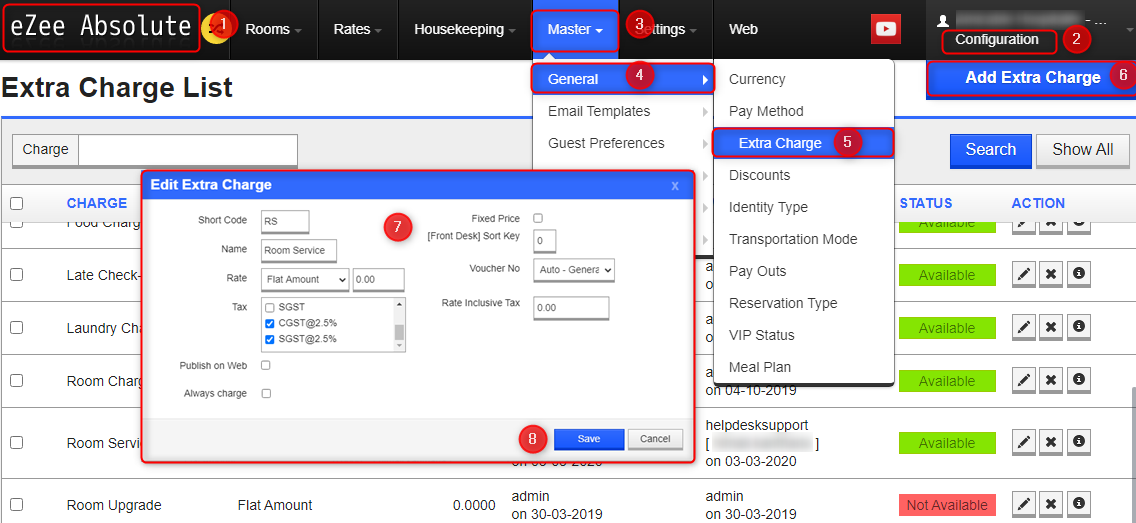Open the Voucher No dropdown

(574, 269)
